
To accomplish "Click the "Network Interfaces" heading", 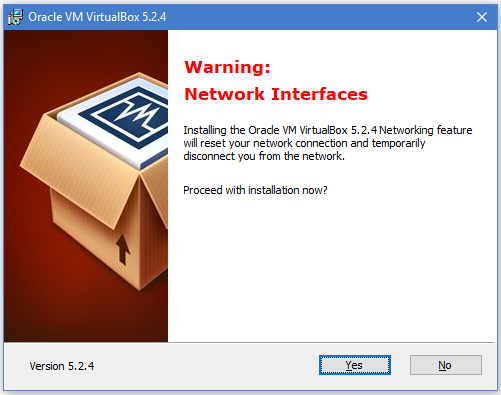I will [276, 94].
